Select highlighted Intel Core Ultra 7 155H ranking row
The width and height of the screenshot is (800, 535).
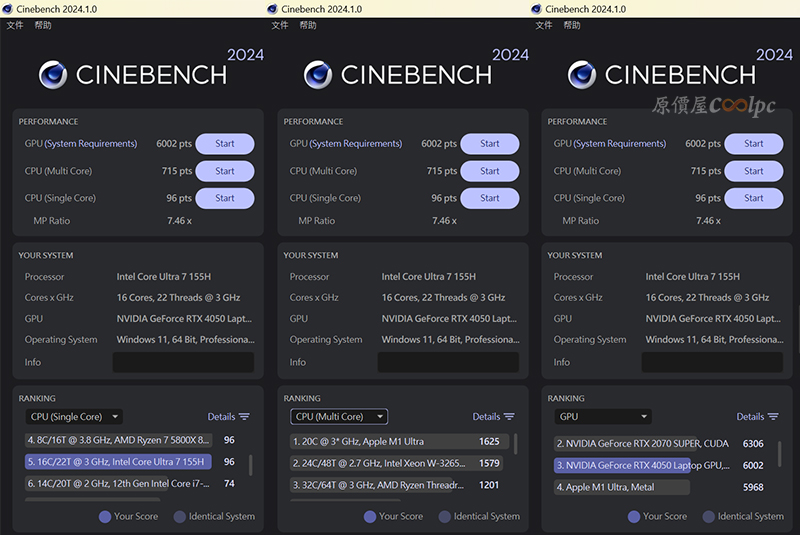[131, 462]
